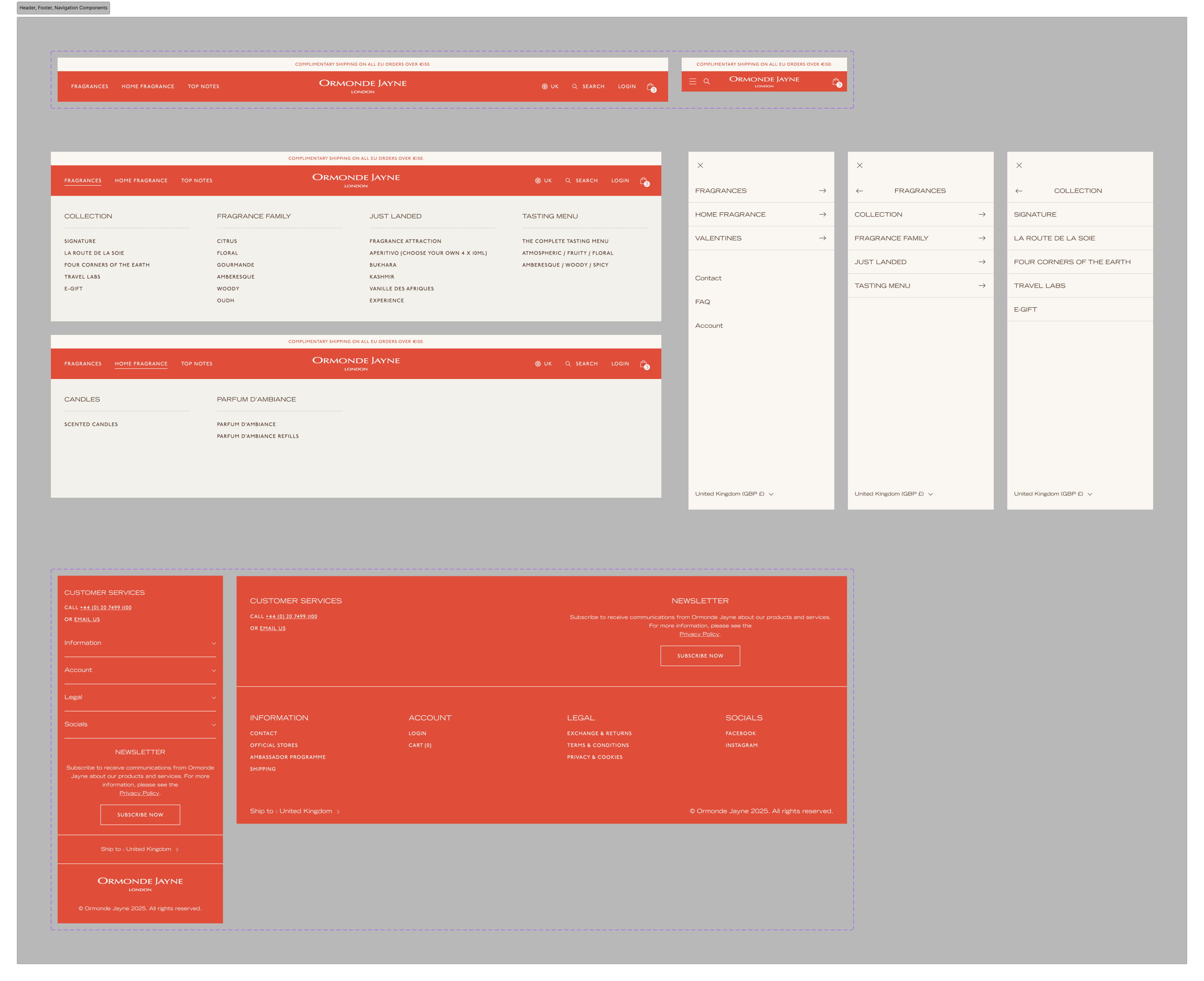Click EMAIL US in the desktop footer
Image resolution: width=1204 pixels, height=981 pixels.
pos(272,629)
